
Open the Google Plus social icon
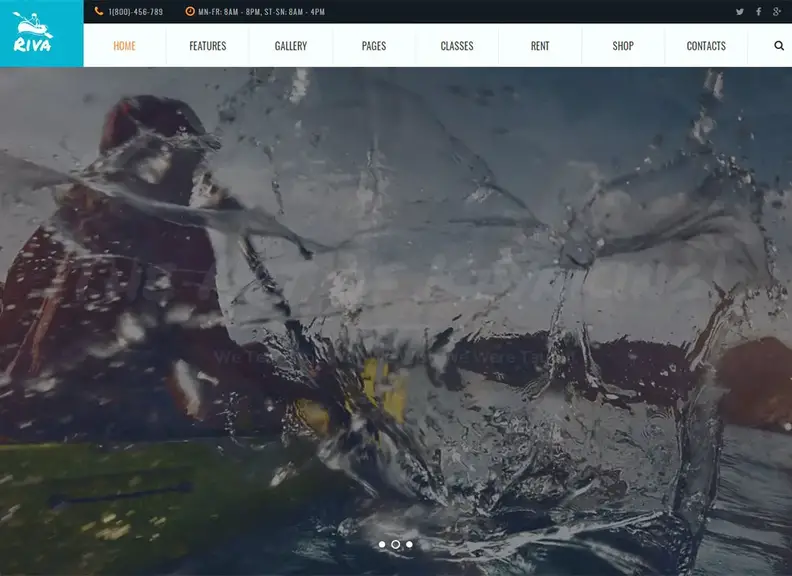pyautogui.click(x=777, y=12)
